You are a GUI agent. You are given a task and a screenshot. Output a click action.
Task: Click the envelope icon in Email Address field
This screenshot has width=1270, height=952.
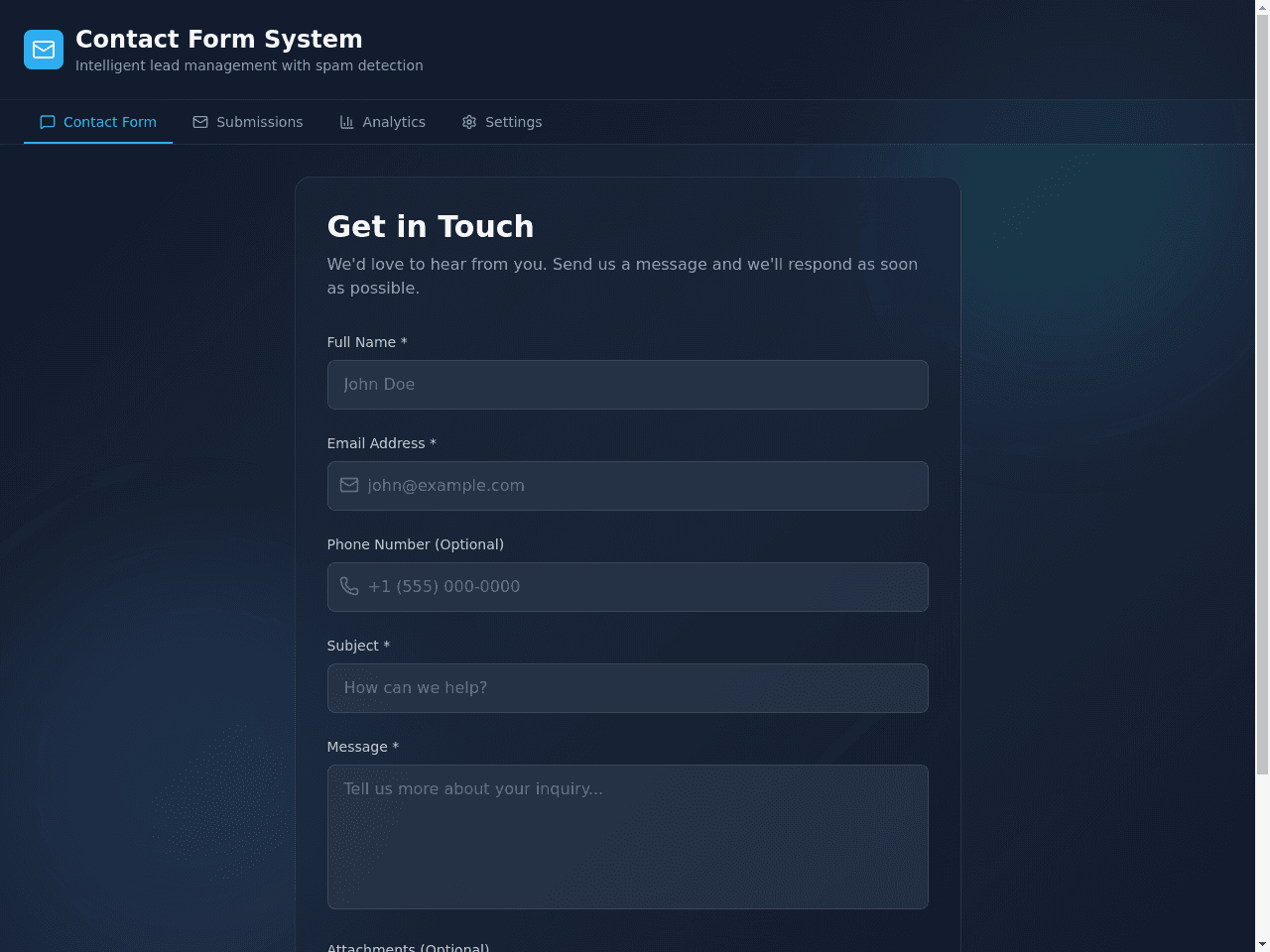(x=349, y=485)
